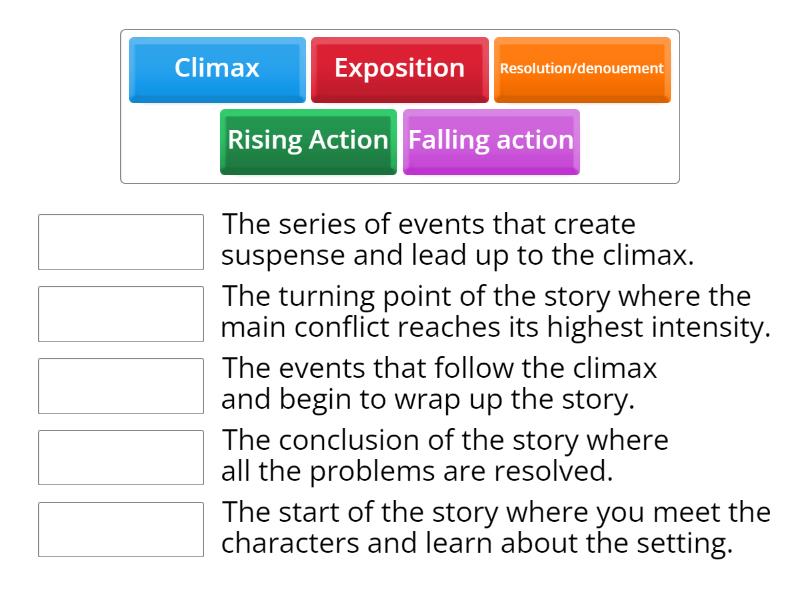
Task: Click the word bank panel
Action: pyautogui.click(x=400, y=100)
